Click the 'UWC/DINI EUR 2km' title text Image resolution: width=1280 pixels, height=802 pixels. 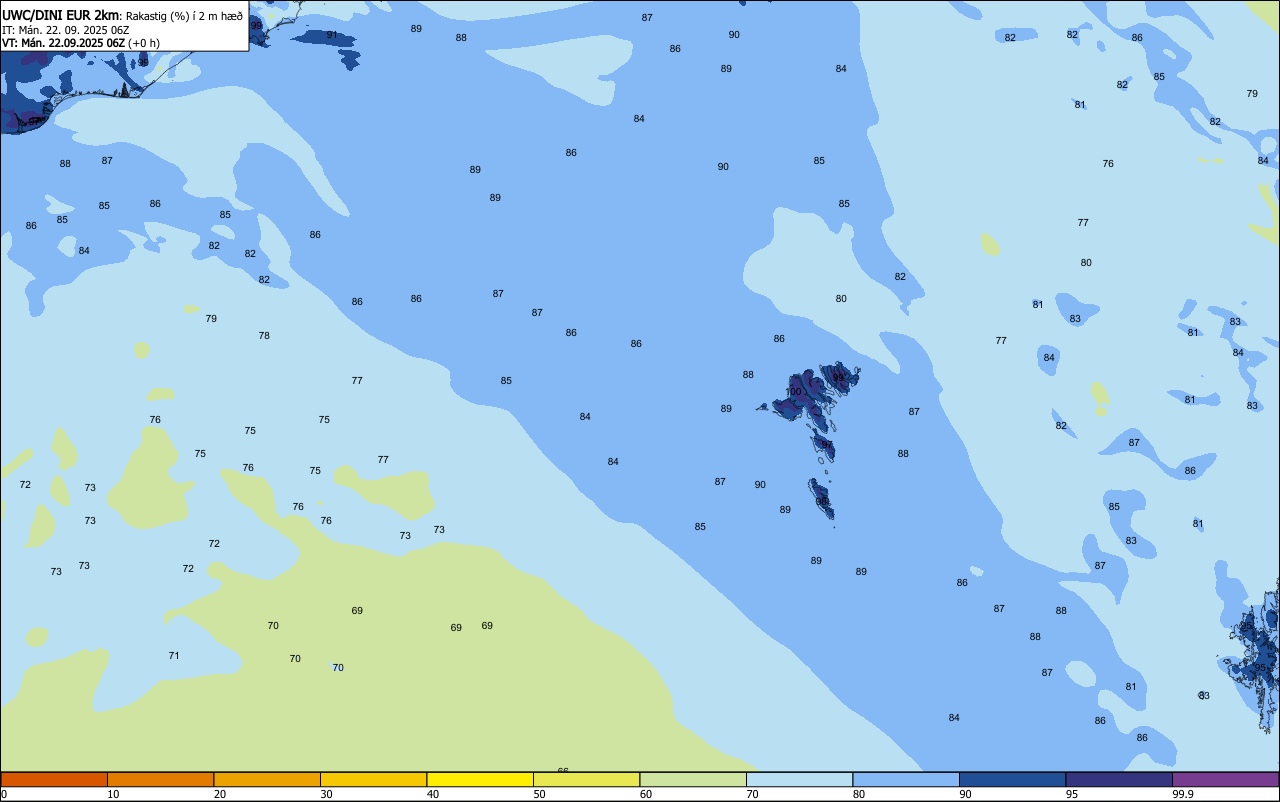[x=61, y=15]
